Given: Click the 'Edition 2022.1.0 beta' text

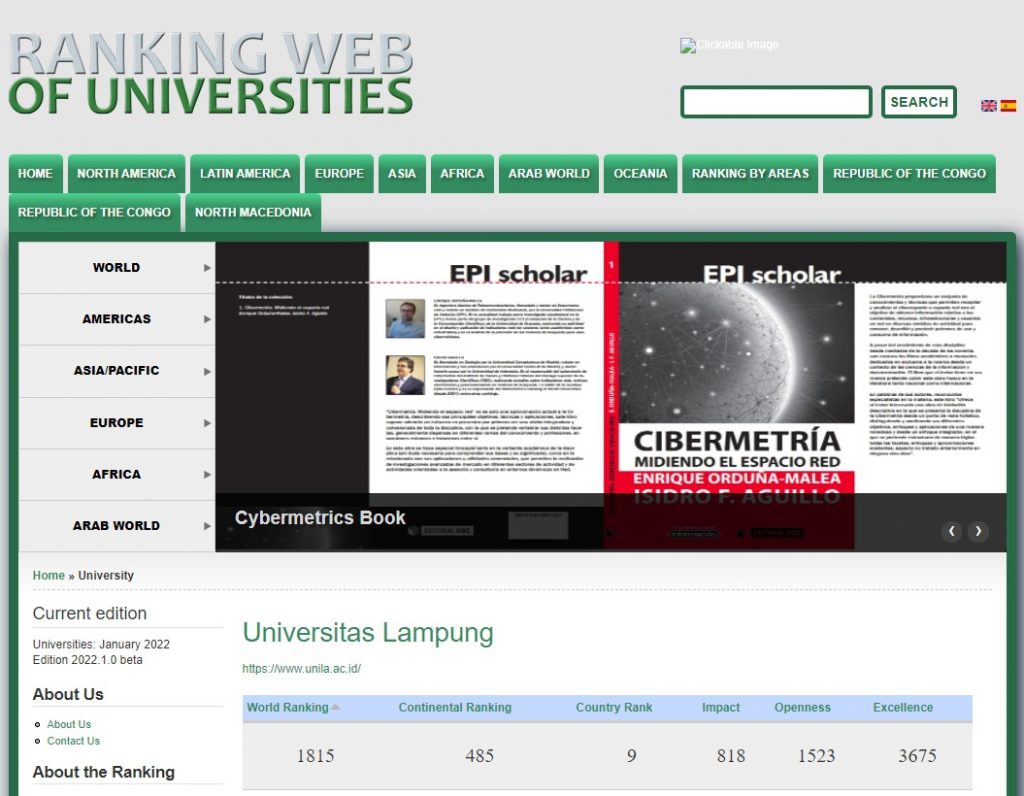Looking at the screenshot, I should [88, 660].
